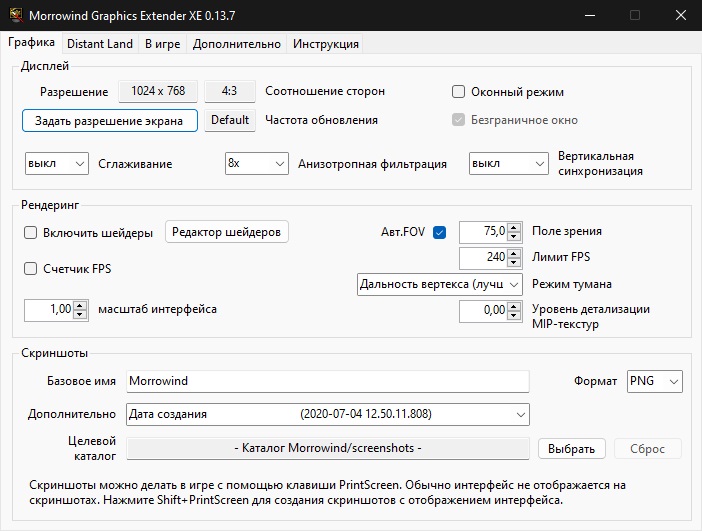Click Задать разрешение экрана button
Image resolution: width=702 pixels, height=531 pixels.
[x=109, y=120]
